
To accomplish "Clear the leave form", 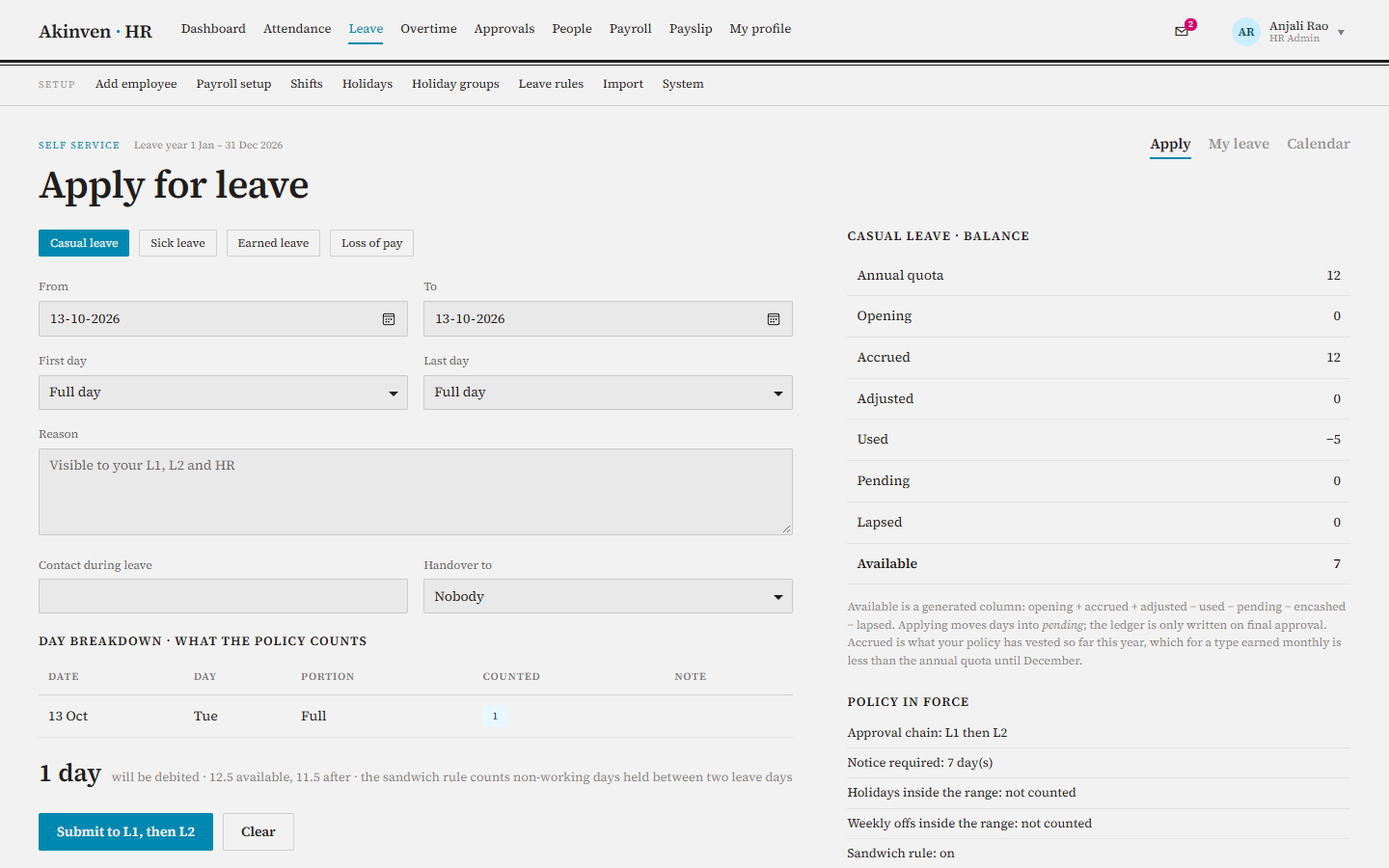I will [x=259, y=831].
